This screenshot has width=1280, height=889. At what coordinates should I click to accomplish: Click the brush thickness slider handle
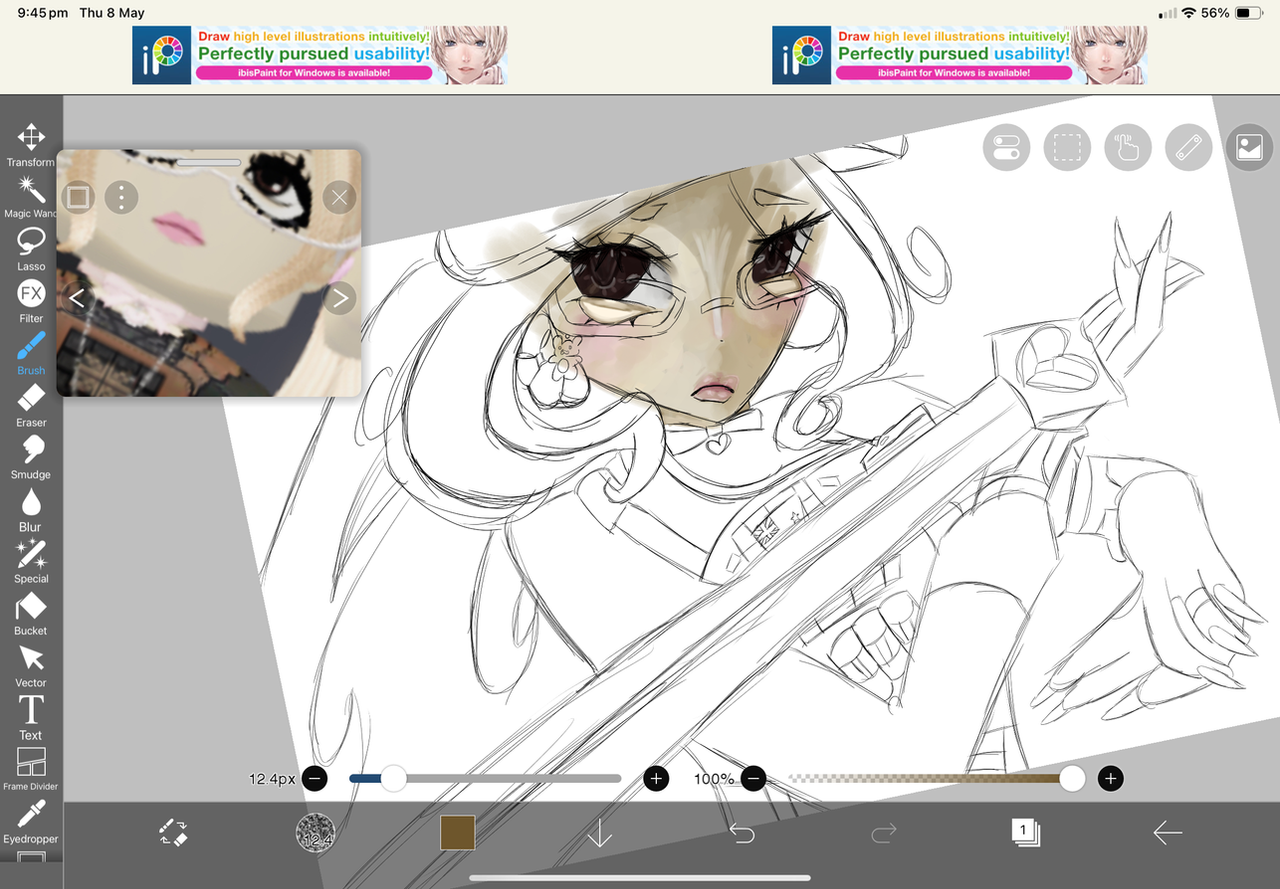393,778
